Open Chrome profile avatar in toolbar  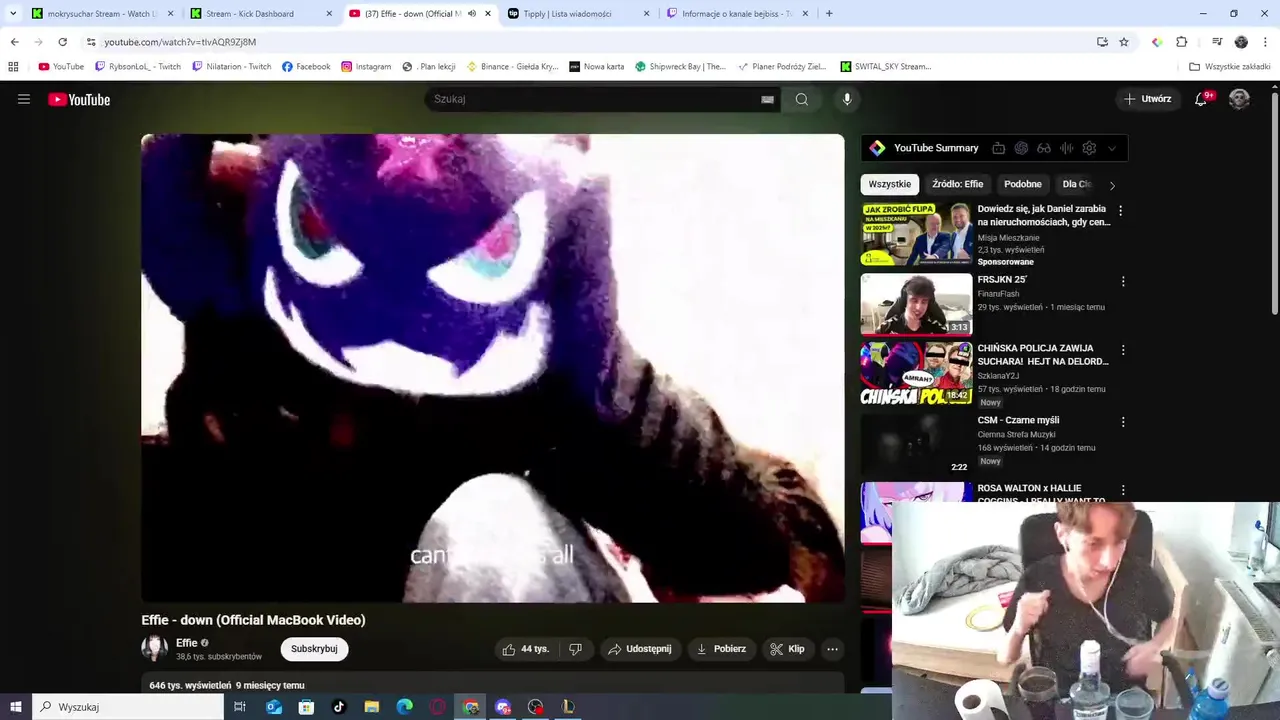click(x=1241, y=42)
